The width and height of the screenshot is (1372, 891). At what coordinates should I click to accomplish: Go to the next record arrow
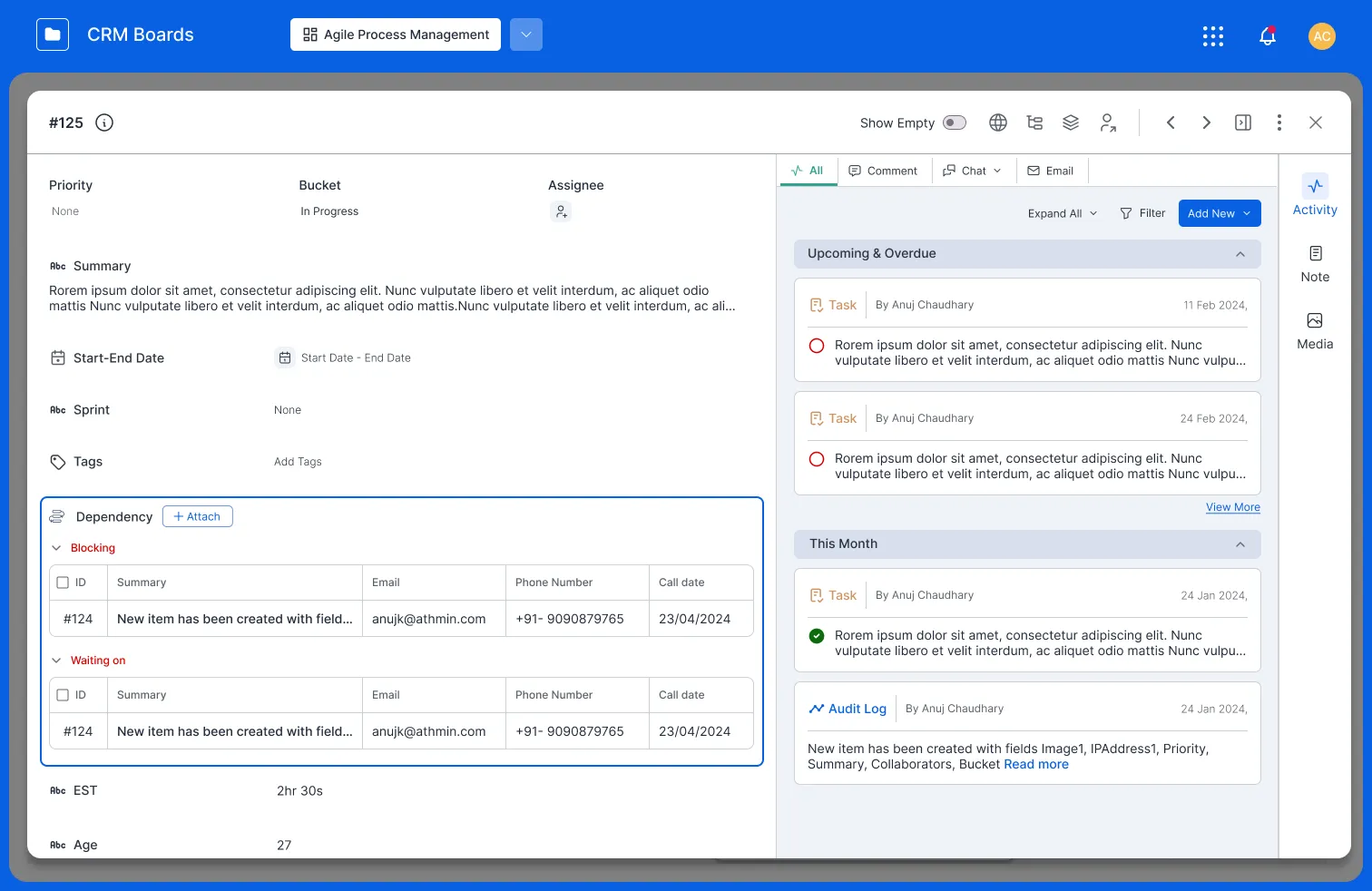(1206, 122)
